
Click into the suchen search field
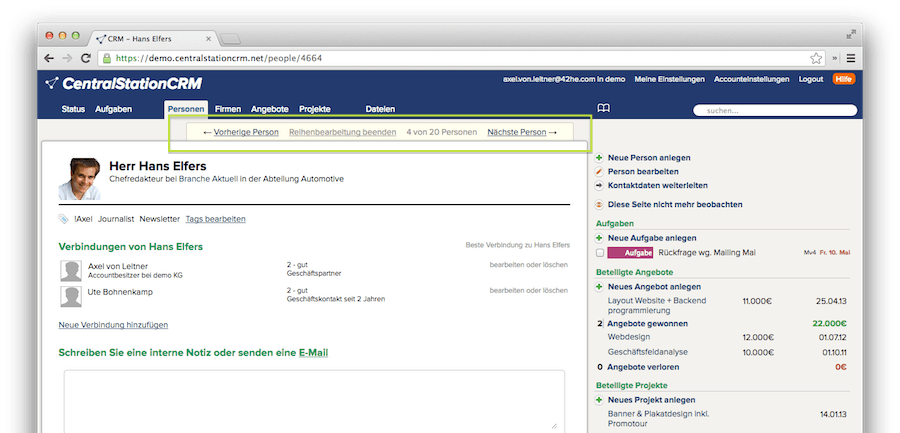point(770,110)
